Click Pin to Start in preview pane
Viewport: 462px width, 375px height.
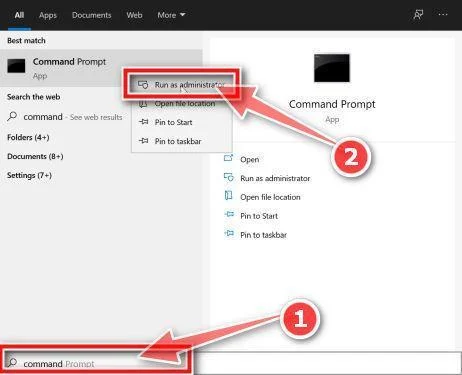click(259, 216)
